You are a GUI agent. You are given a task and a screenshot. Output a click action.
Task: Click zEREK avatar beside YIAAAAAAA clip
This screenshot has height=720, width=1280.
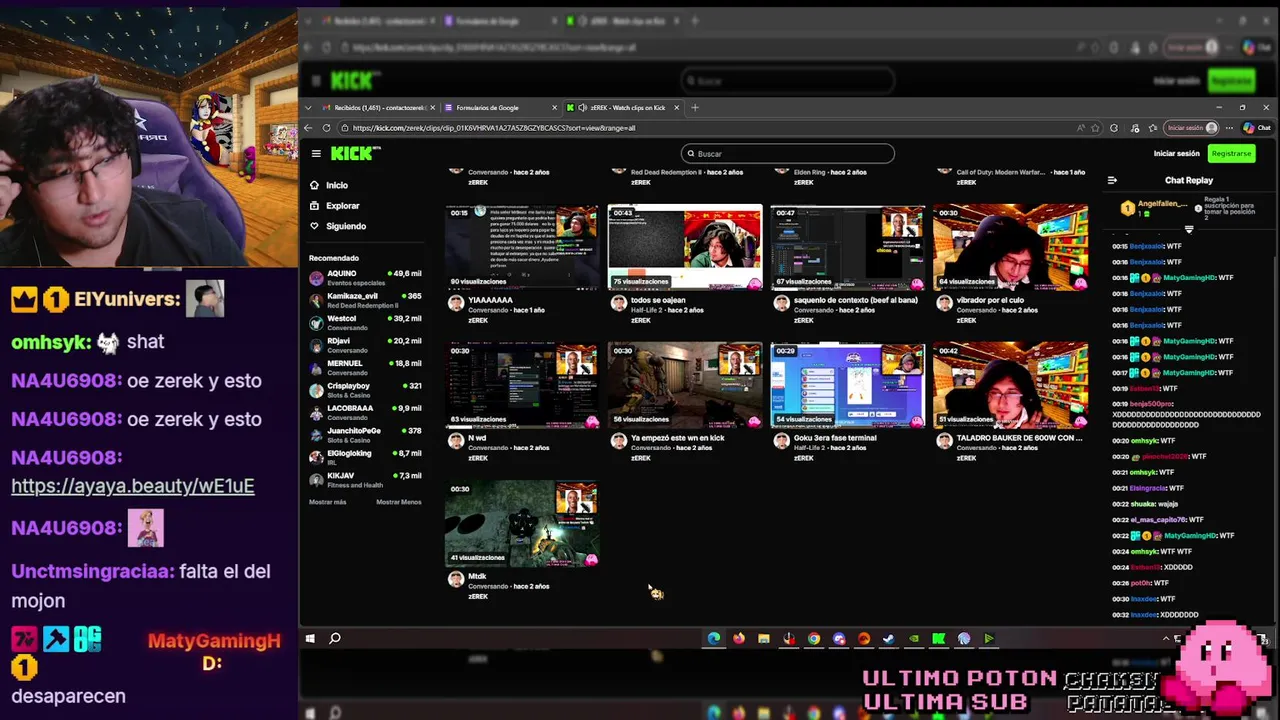pyautogui.click(x=456, y=303)
